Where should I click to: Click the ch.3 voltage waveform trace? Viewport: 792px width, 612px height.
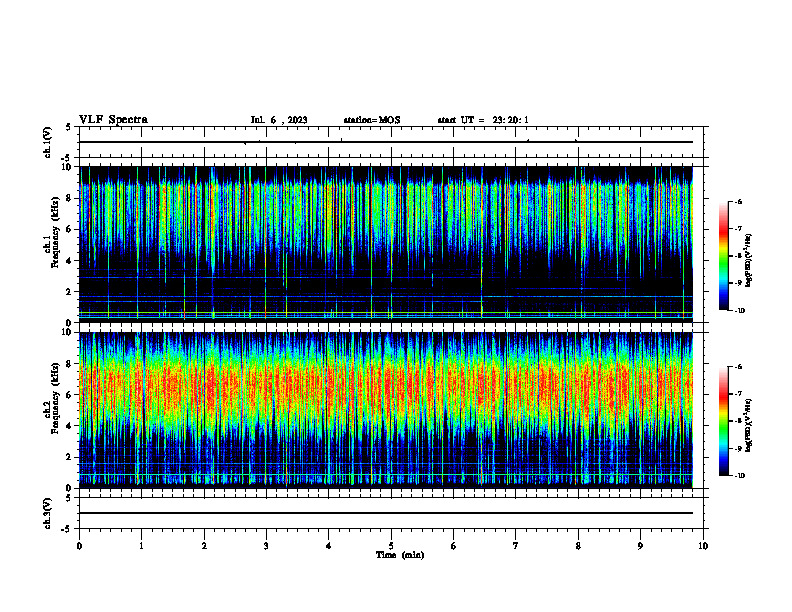[386, 513]
